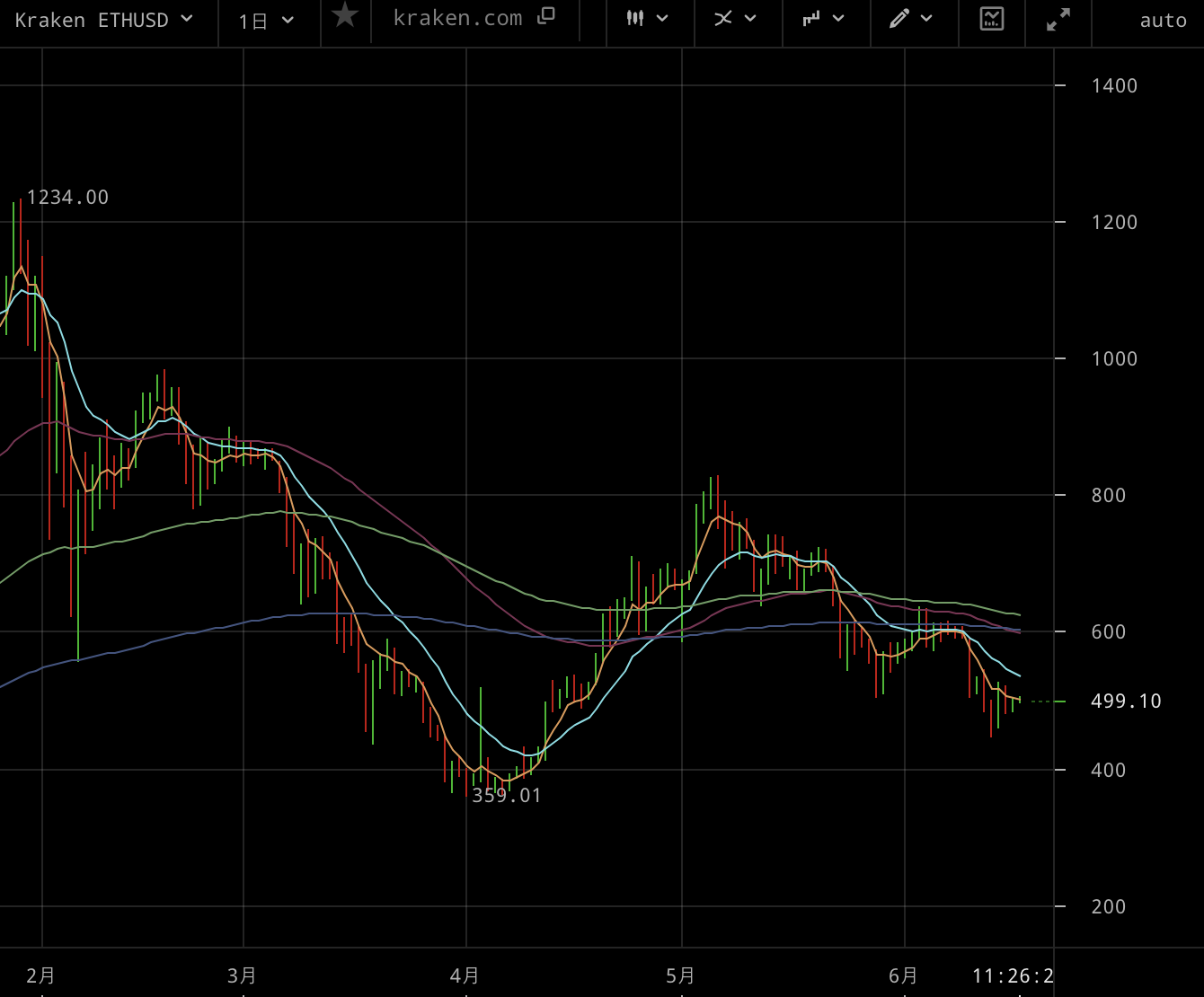1204x997 pixels.
Task: Click the 400 price axis label
Action: point(1108,770)
